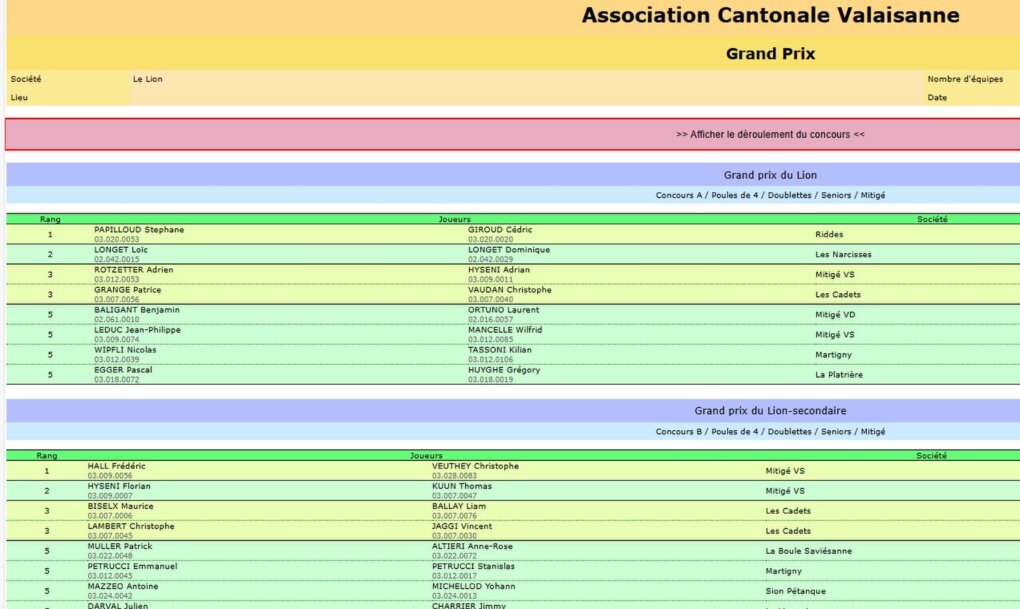Select the Grand prix du Lion header
Image resolution: width=1020 pixels, height=609 pixels.
coord(770,175)
